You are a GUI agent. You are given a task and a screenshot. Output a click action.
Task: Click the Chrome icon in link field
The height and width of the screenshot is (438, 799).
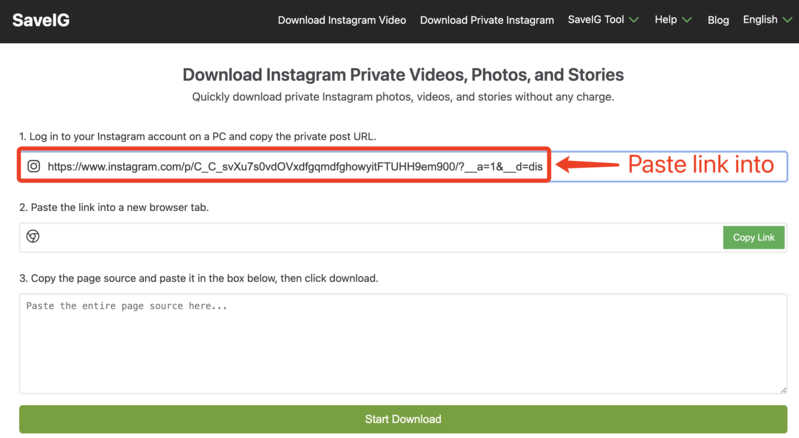click(33, 236)
